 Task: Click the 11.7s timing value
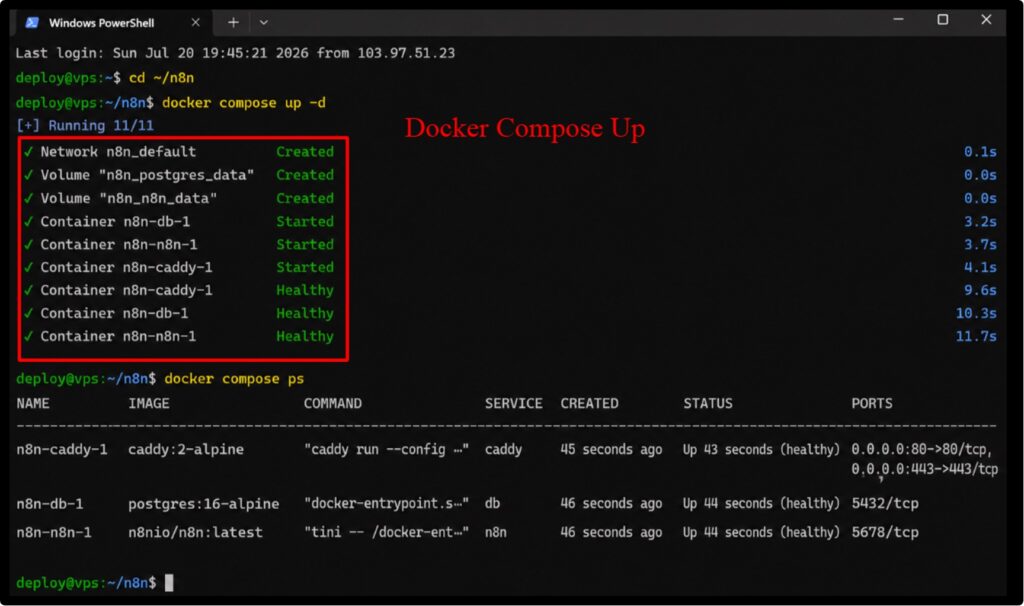976,336
